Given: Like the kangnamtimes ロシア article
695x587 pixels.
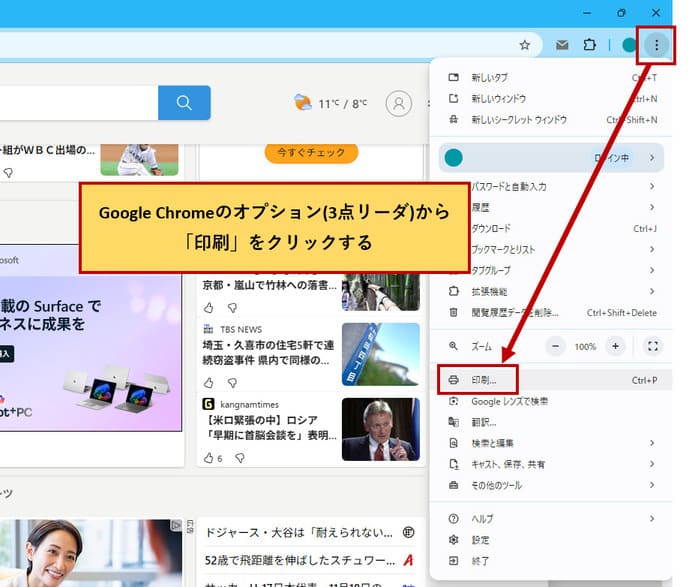Looking at the screenshot, I should point(209,458).
